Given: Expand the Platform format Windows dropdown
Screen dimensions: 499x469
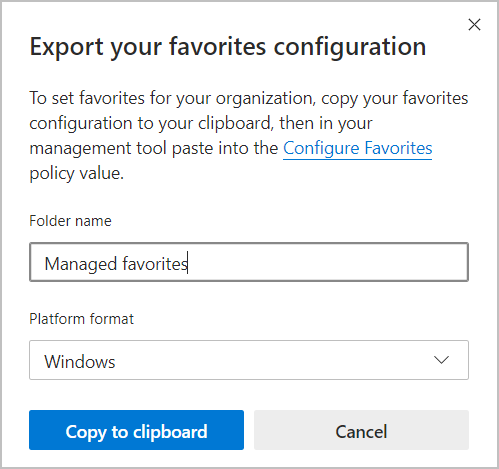Looking at the screenshot, I should tap(249, 360).
